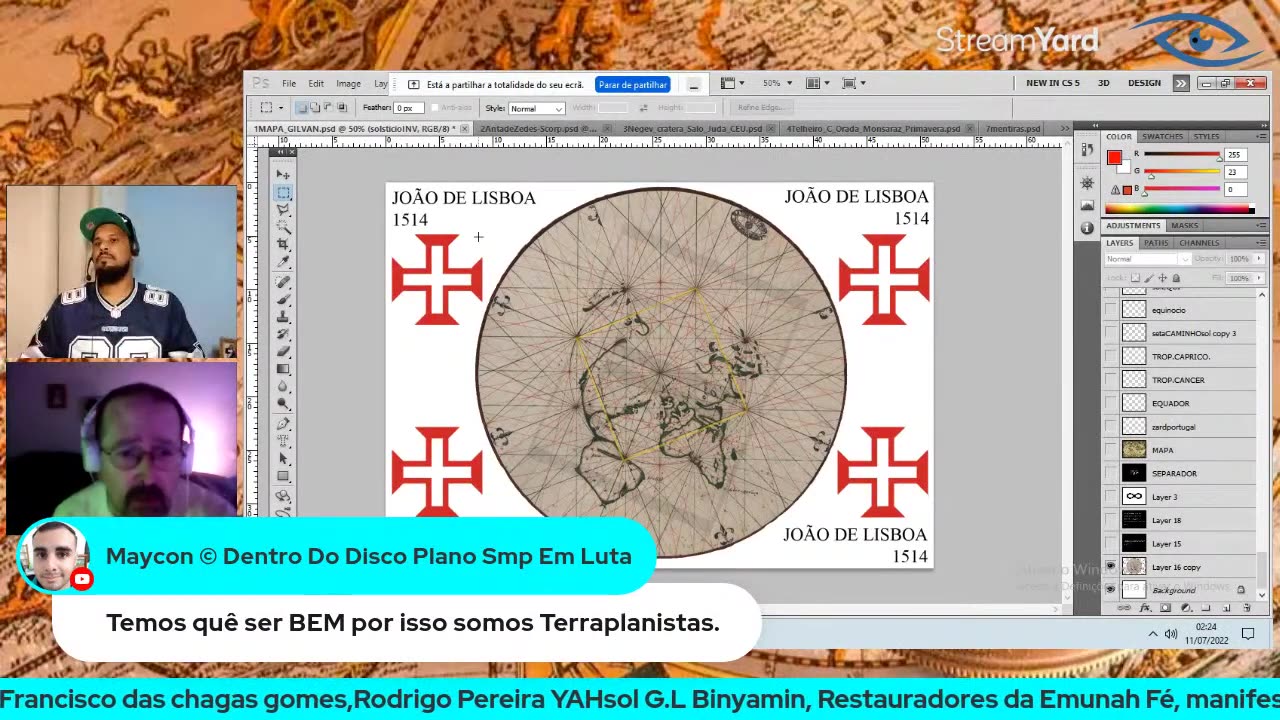Switch to the Channels tab
The height and width of the screenshot is (720, 1280).
[x=1199, y=242]
